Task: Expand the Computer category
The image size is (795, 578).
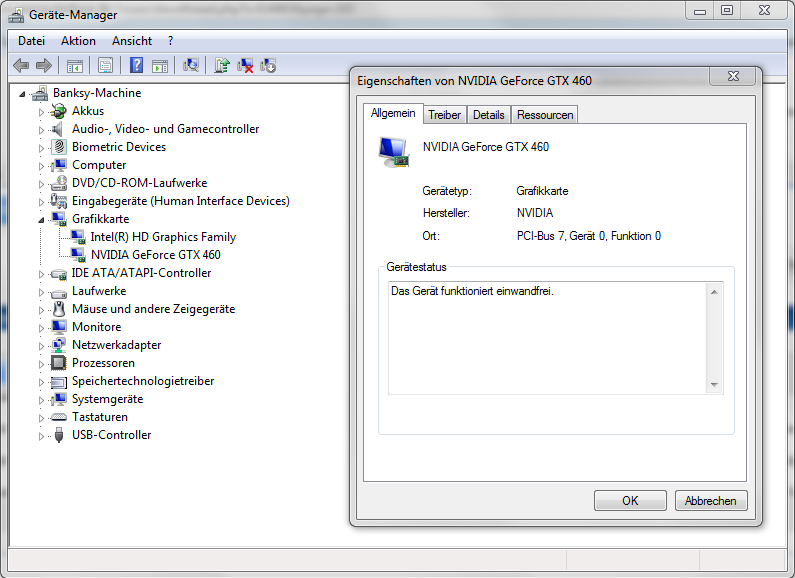Action: [42, 166]
